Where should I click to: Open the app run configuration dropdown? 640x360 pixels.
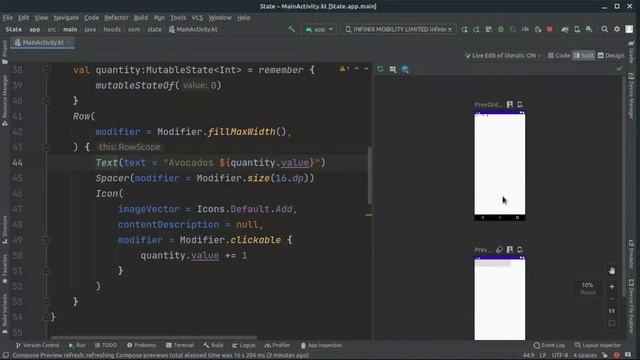319,29
